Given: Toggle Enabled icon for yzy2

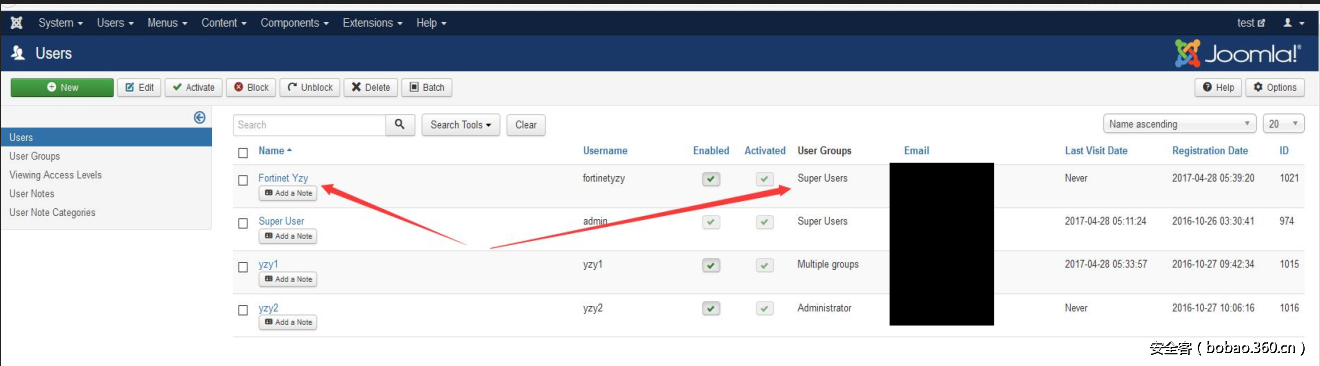Looking at the screenshot, I should coord(711,308).
